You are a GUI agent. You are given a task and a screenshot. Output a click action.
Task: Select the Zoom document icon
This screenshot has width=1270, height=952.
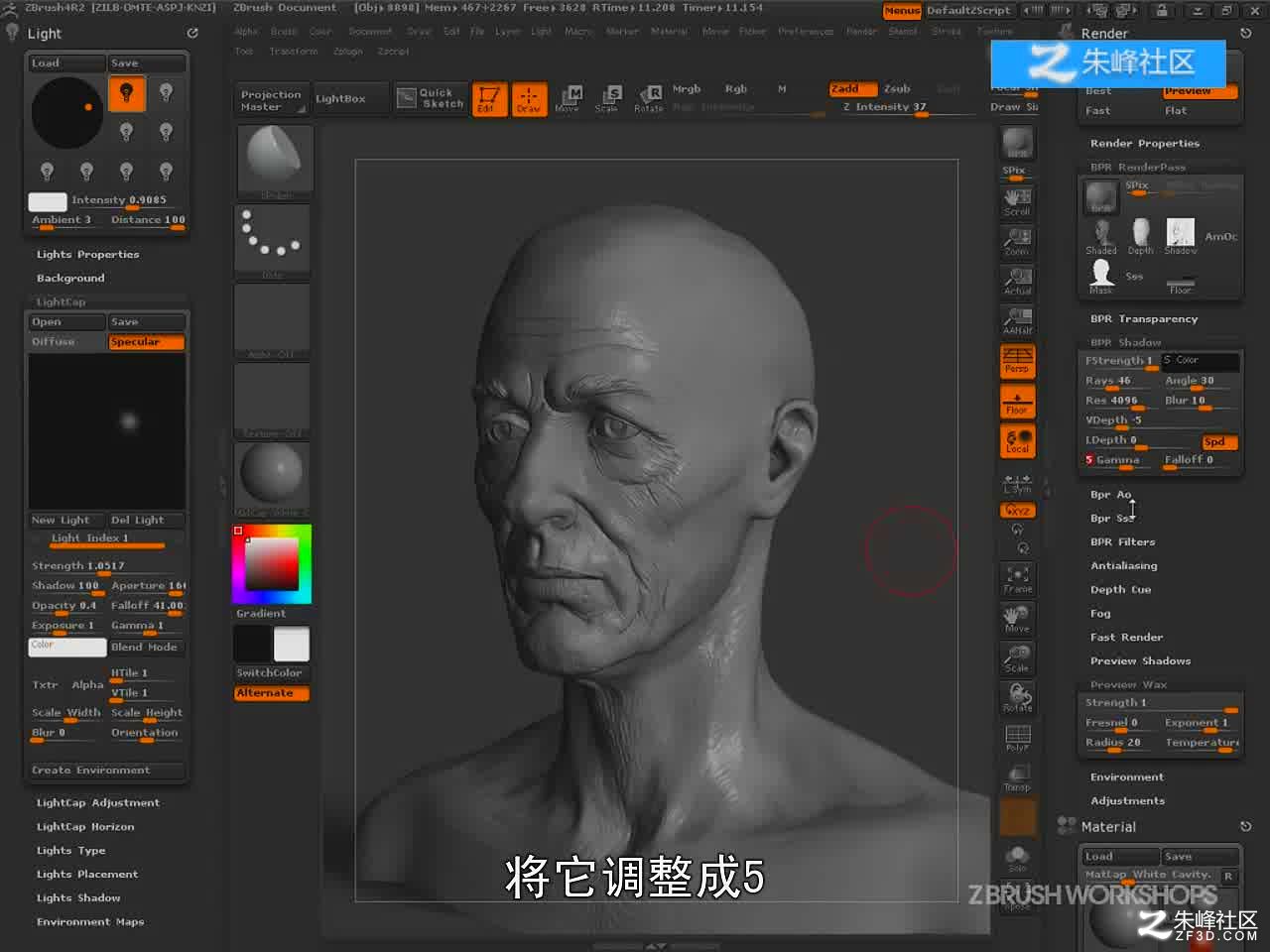coord(1017,242)
